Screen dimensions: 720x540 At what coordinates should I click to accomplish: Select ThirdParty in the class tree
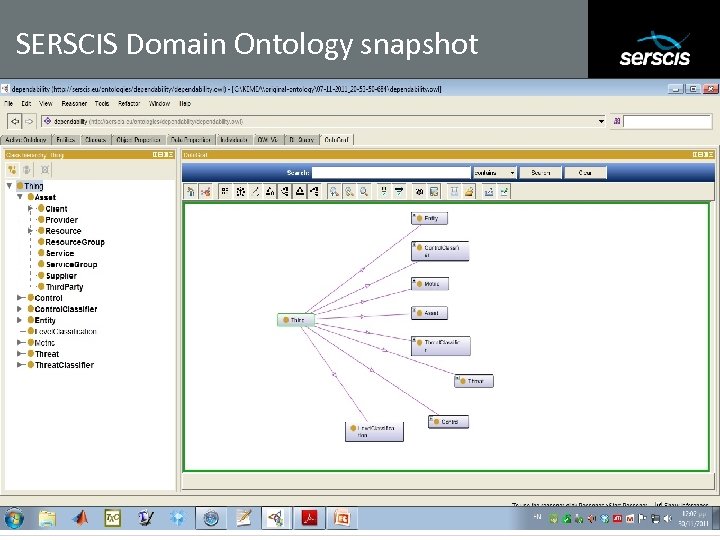[x=64, y=287]
